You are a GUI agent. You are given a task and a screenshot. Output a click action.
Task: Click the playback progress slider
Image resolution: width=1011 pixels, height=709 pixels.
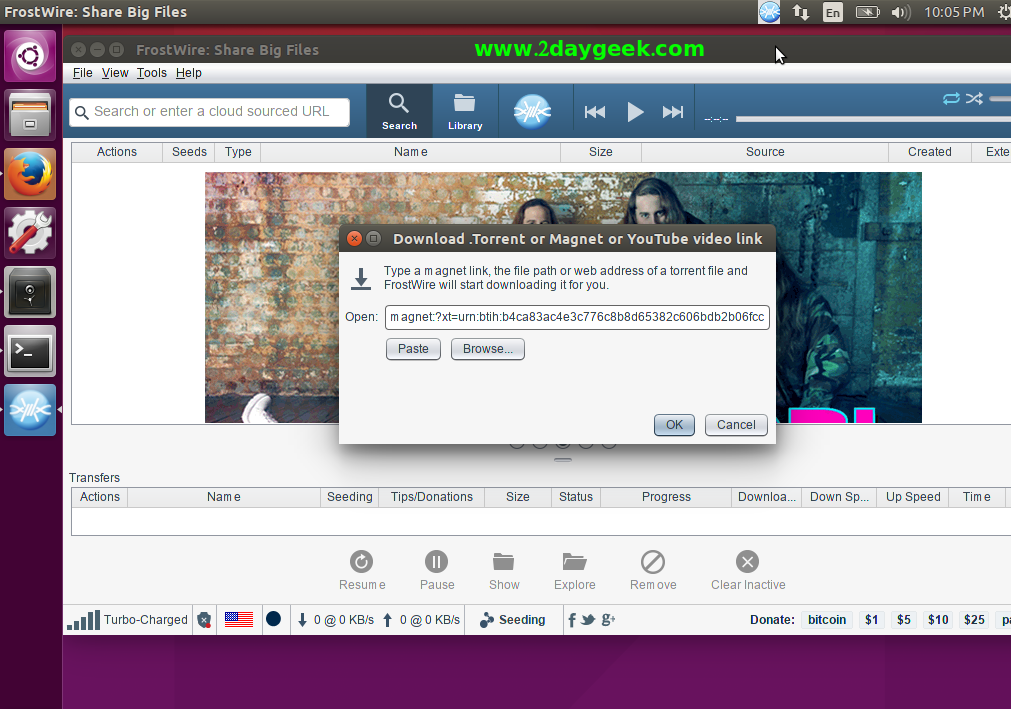tap(873, 119)
